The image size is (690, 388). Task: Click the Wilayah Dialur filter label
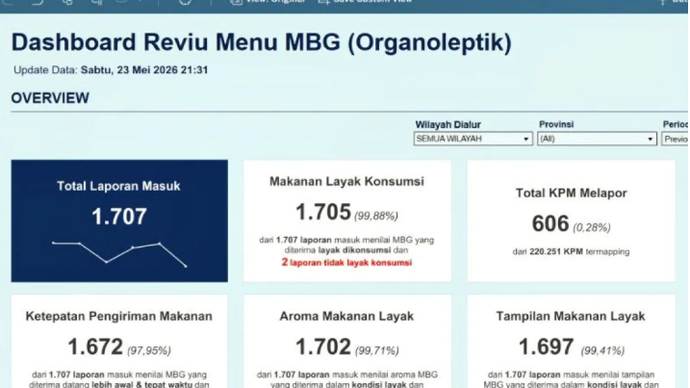[x=448, y=124]
